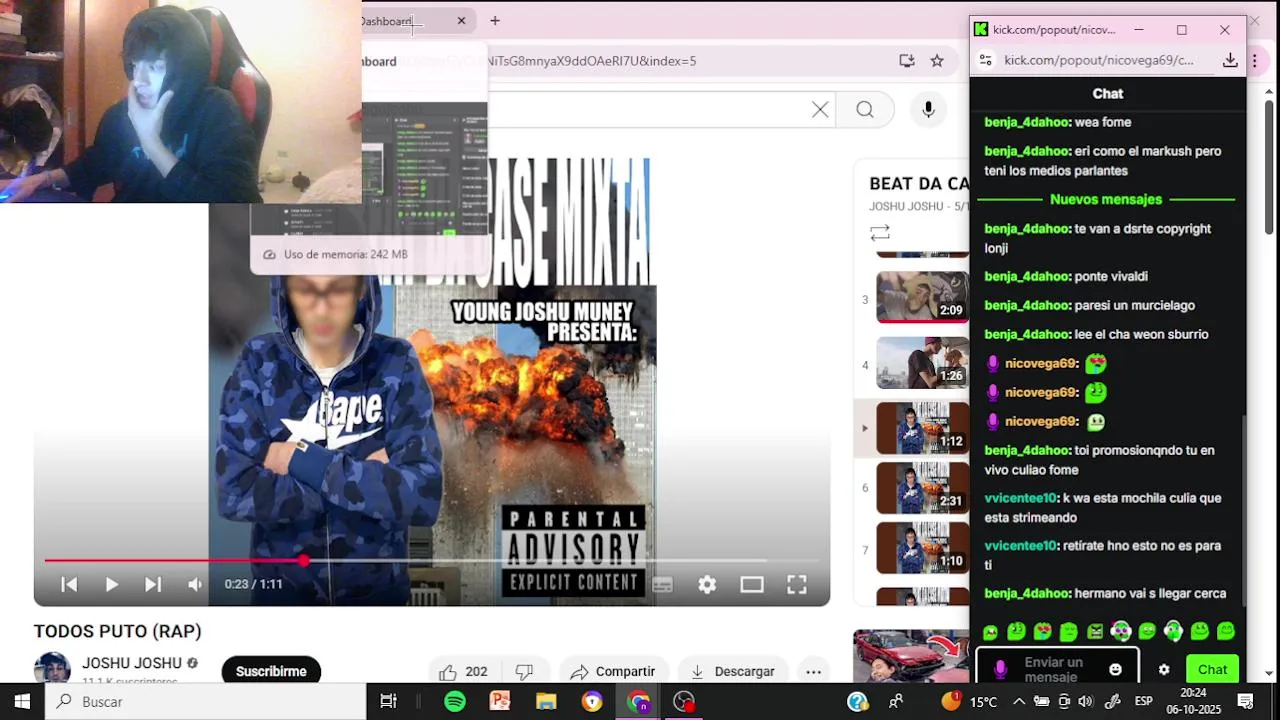Enter fullscreen on the video player
The image size is (1280, 720).
[797, 585]
